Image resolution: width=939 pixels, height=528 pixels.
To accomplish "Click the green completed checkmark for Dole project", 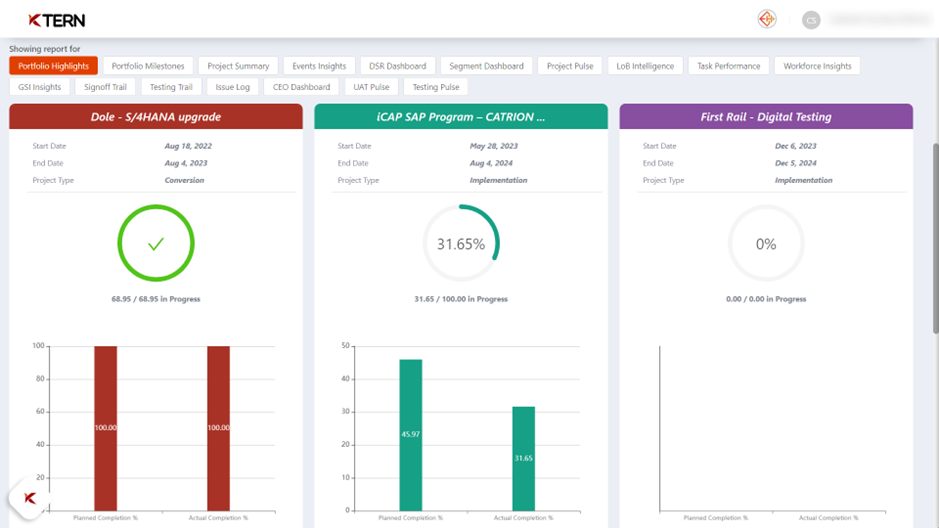I will pos(156,244).
